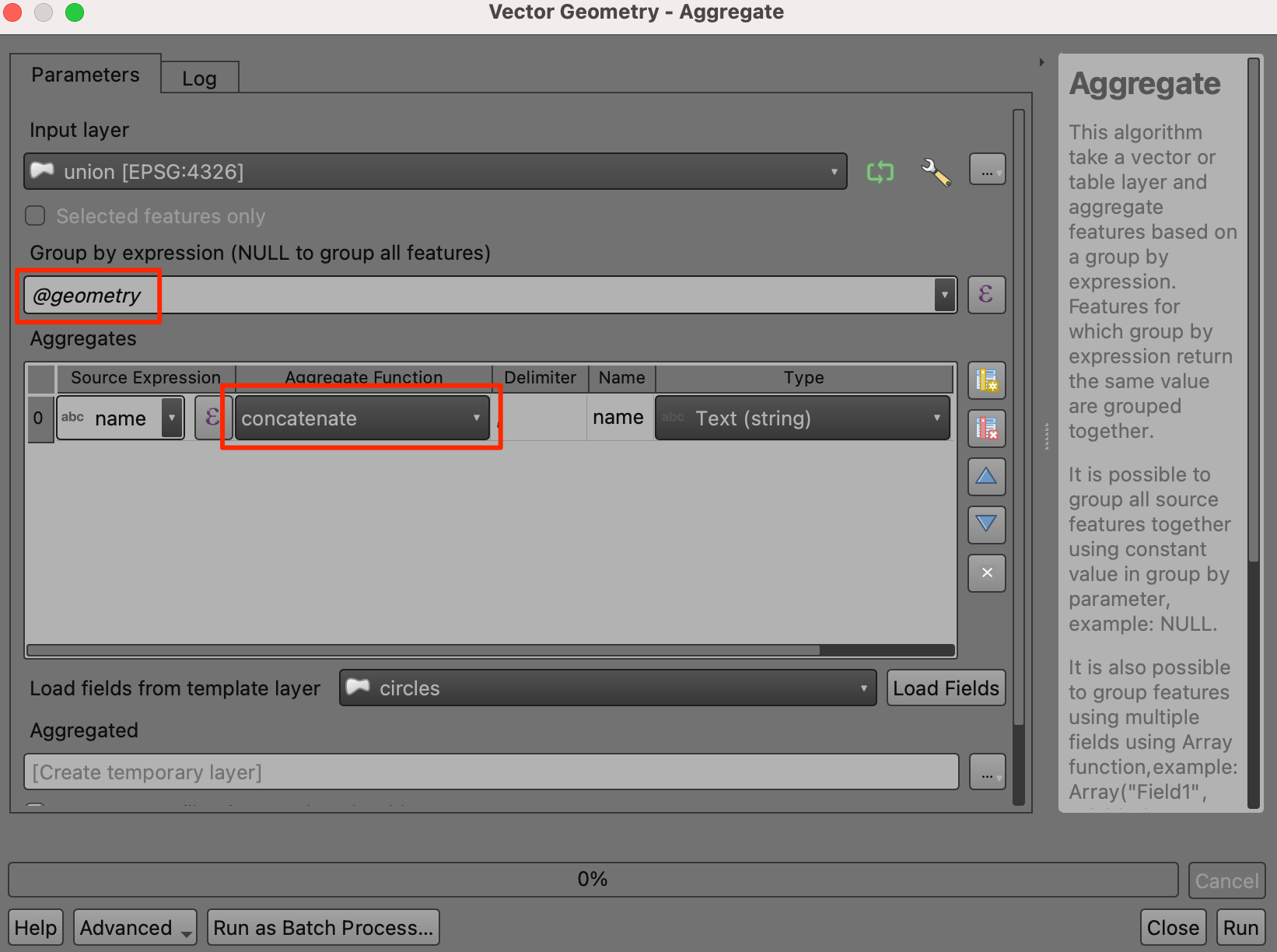Reset all fields with the X button

[x=986, y=572]
